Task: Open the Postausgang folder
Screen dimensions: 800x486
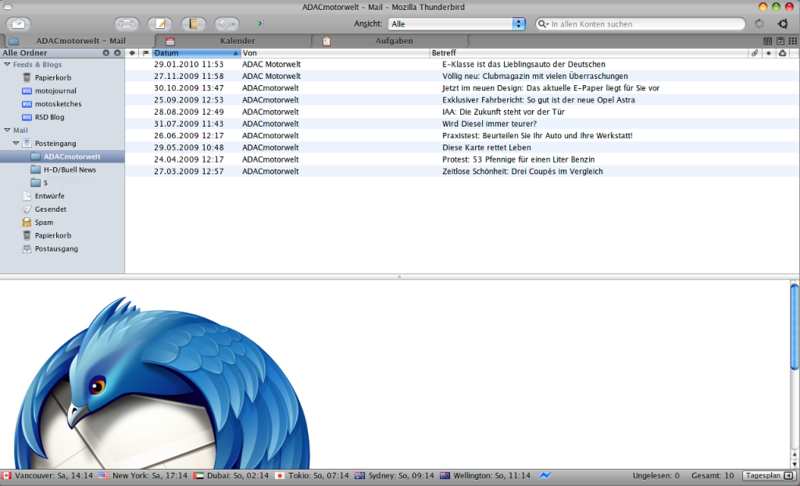Action: 56,249
